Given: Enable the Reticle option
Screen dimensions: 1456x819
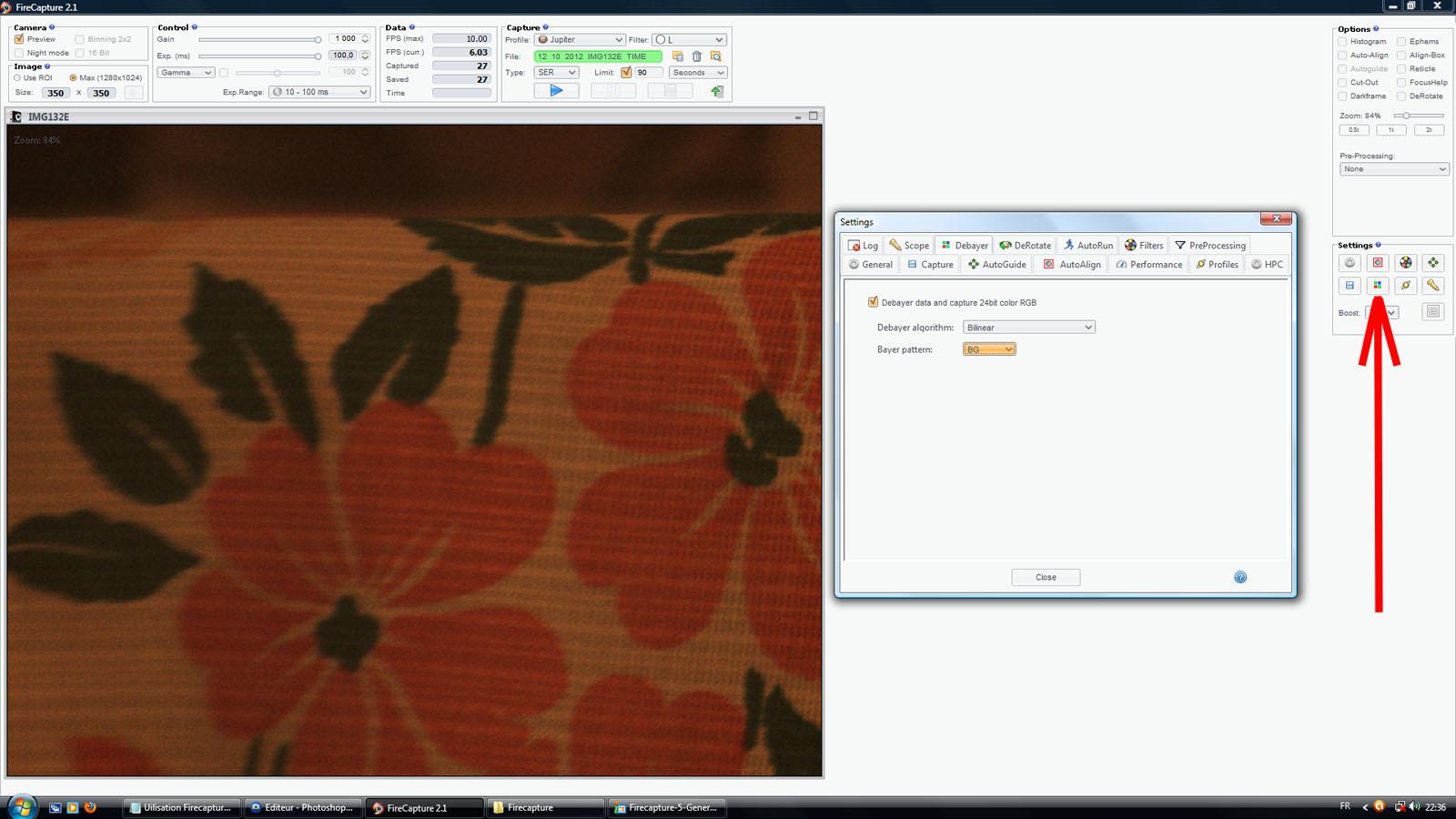Looking at the screenshot, I should pos(1401,69).
